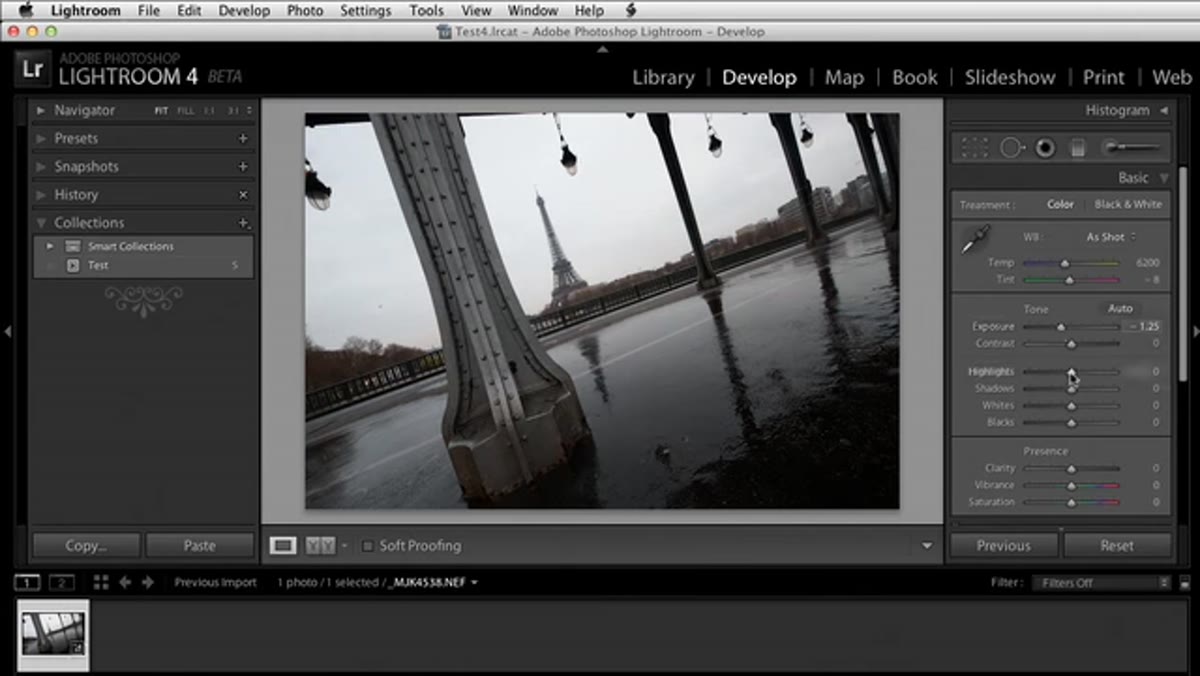Switch to Loupe view in toolbar

tap(284, 545)
